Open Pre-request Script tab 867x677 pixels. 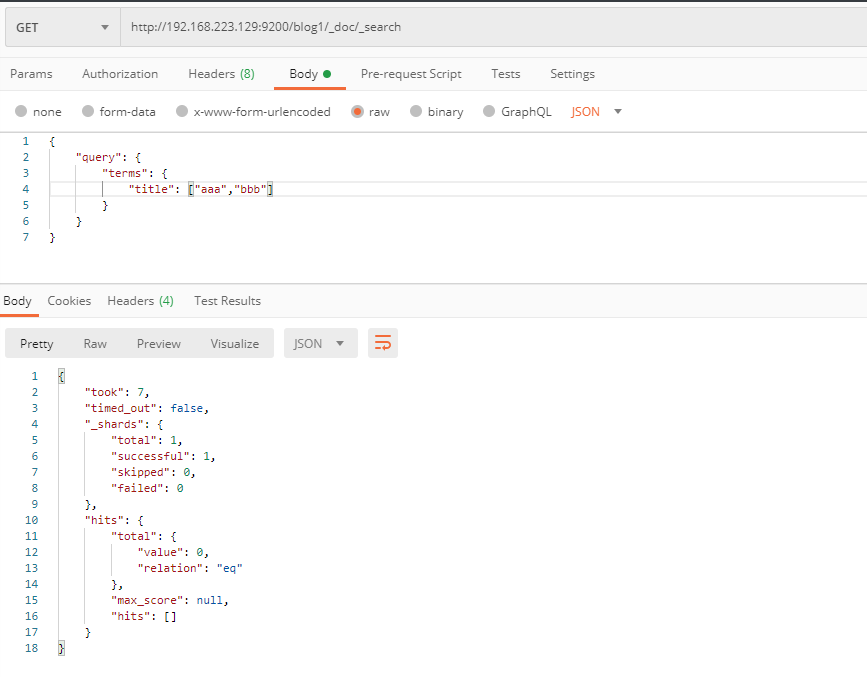tap(411, 74)
